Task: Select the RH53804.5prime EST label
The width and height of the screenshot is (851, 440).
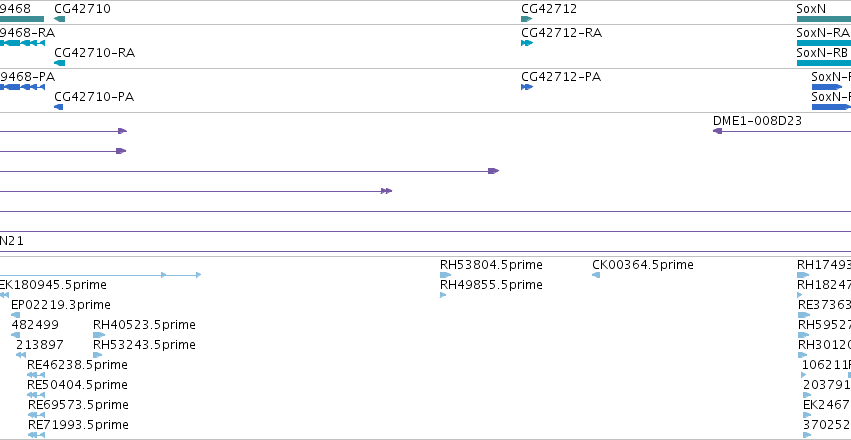Action: click(x=491, y=265)
